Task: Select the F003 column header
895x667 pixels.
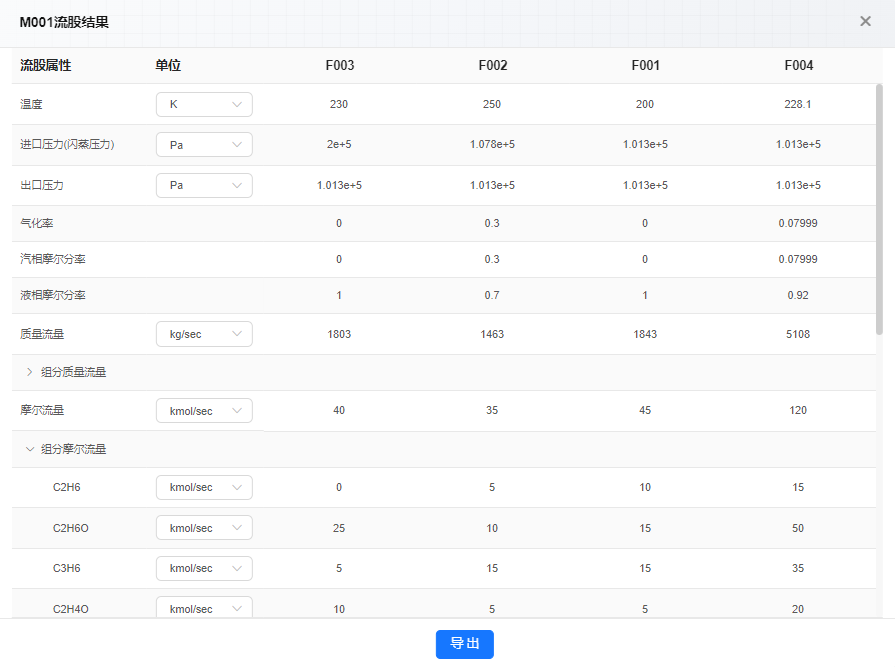Action: point(340,66)
